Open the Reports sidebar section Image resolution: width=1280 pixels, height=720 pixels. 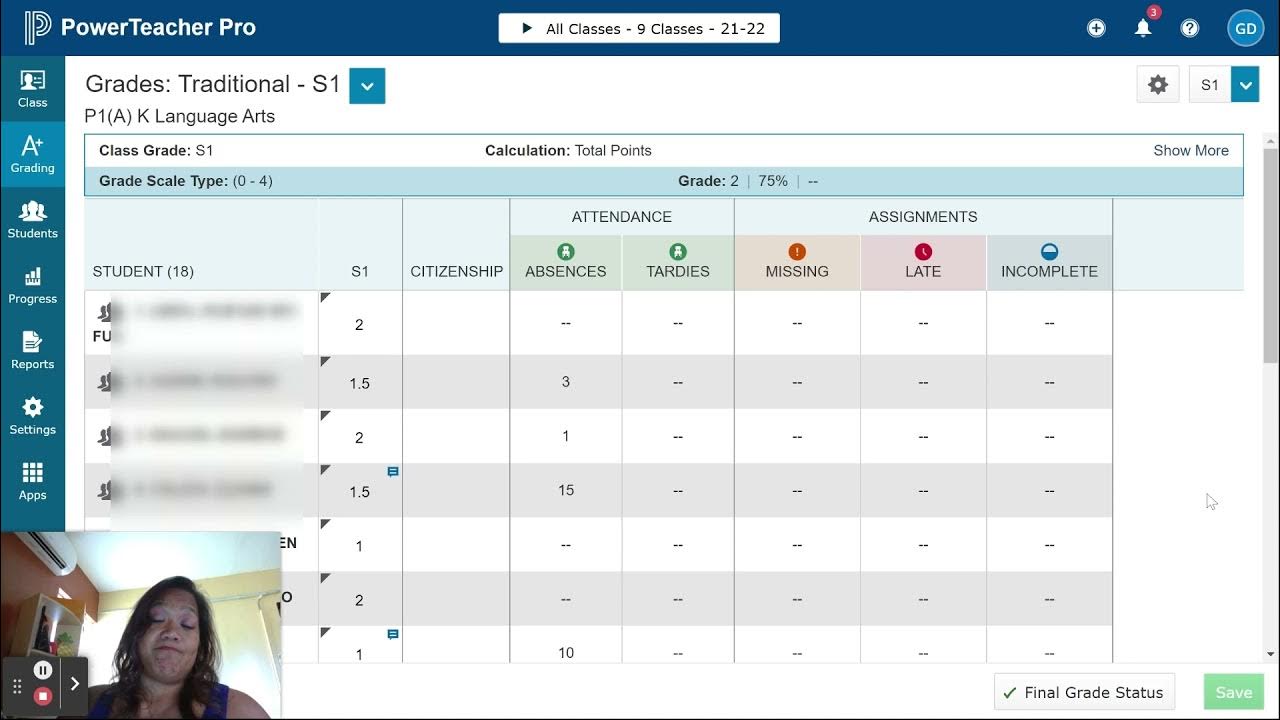pos(32,351)
